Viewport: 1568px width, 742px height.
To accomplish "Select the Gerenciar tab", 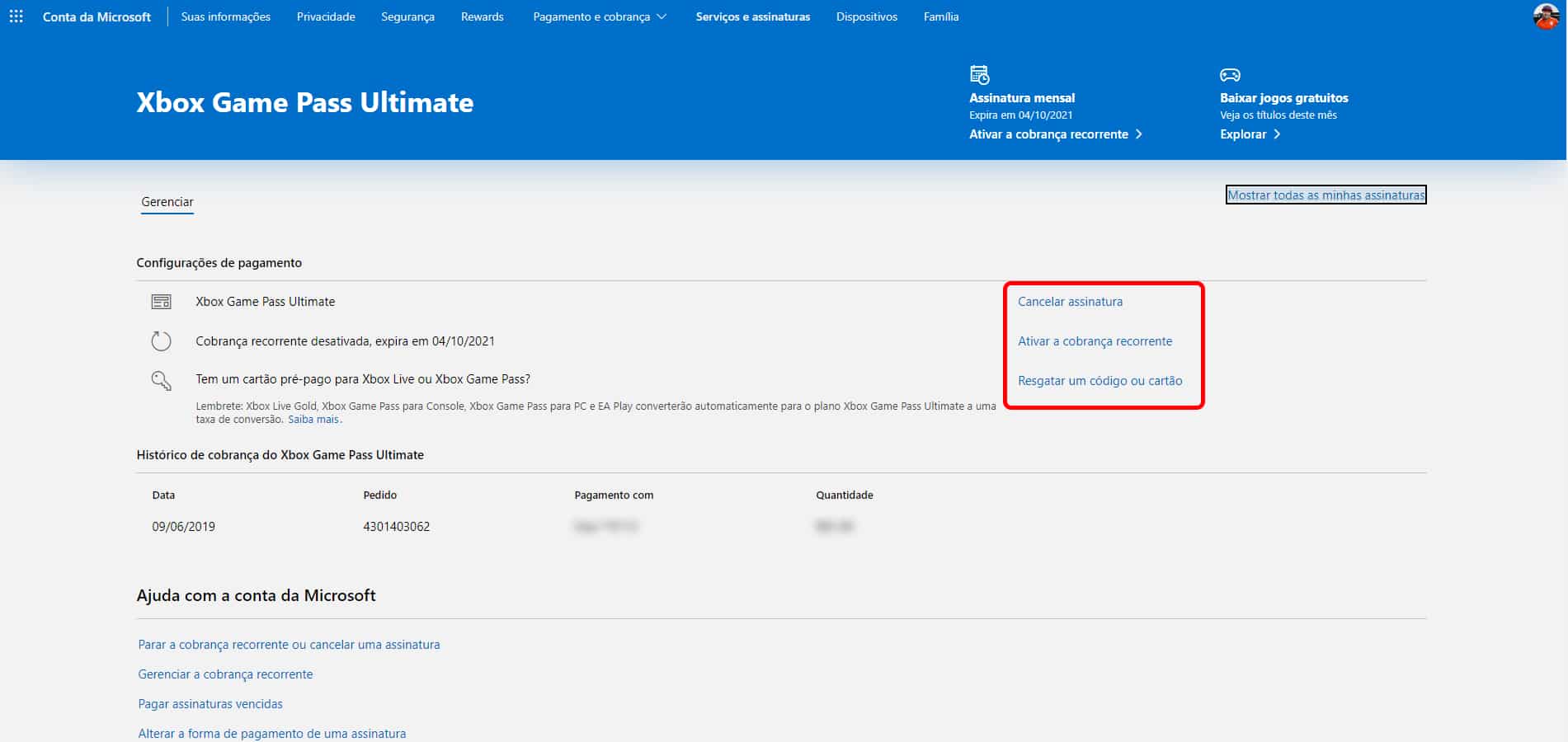I will (x=167, y=202).
